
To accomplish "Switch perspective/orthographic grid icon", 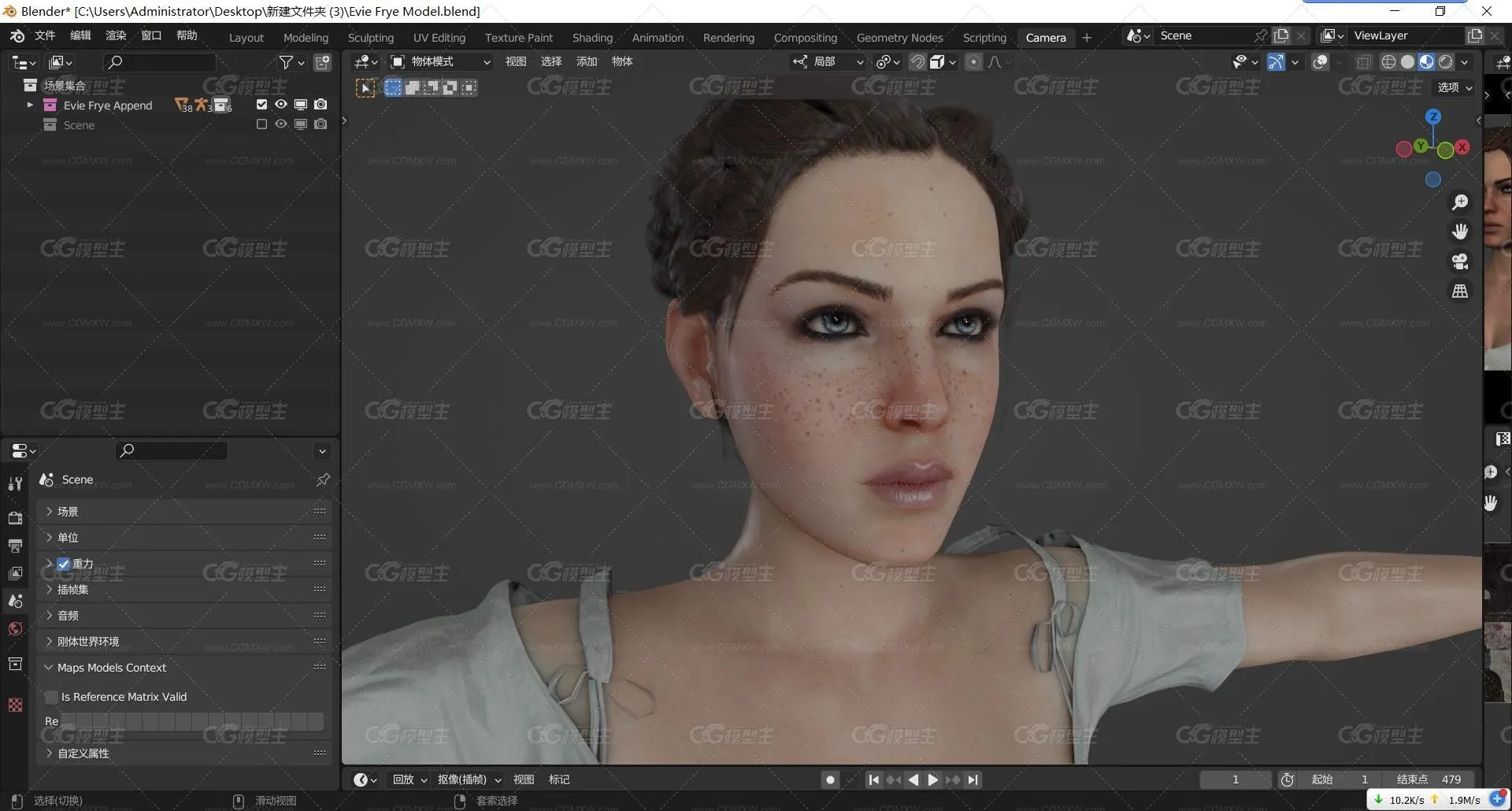I will click(x=1460, y=291).
